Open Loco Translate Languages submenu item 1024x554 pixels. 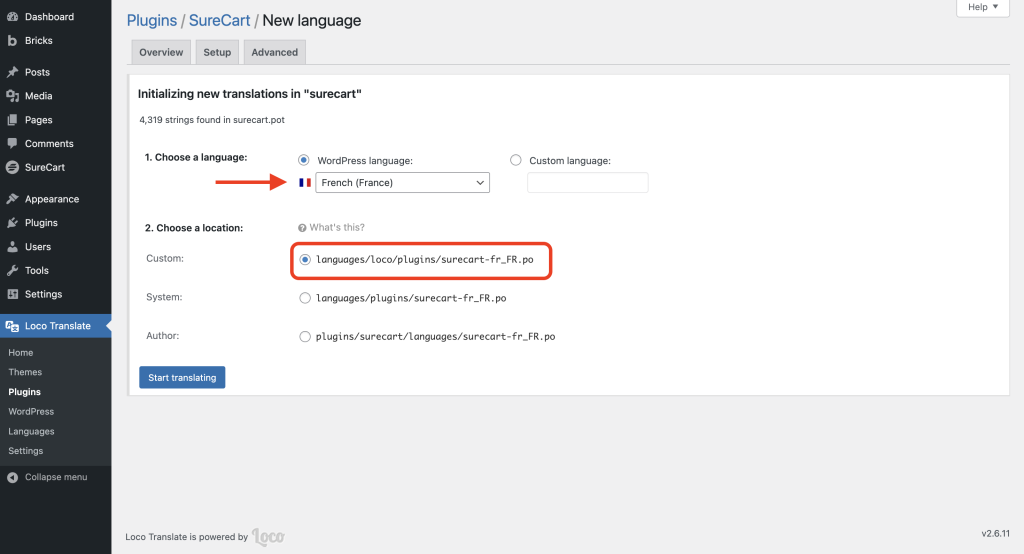tap(31, 432)
